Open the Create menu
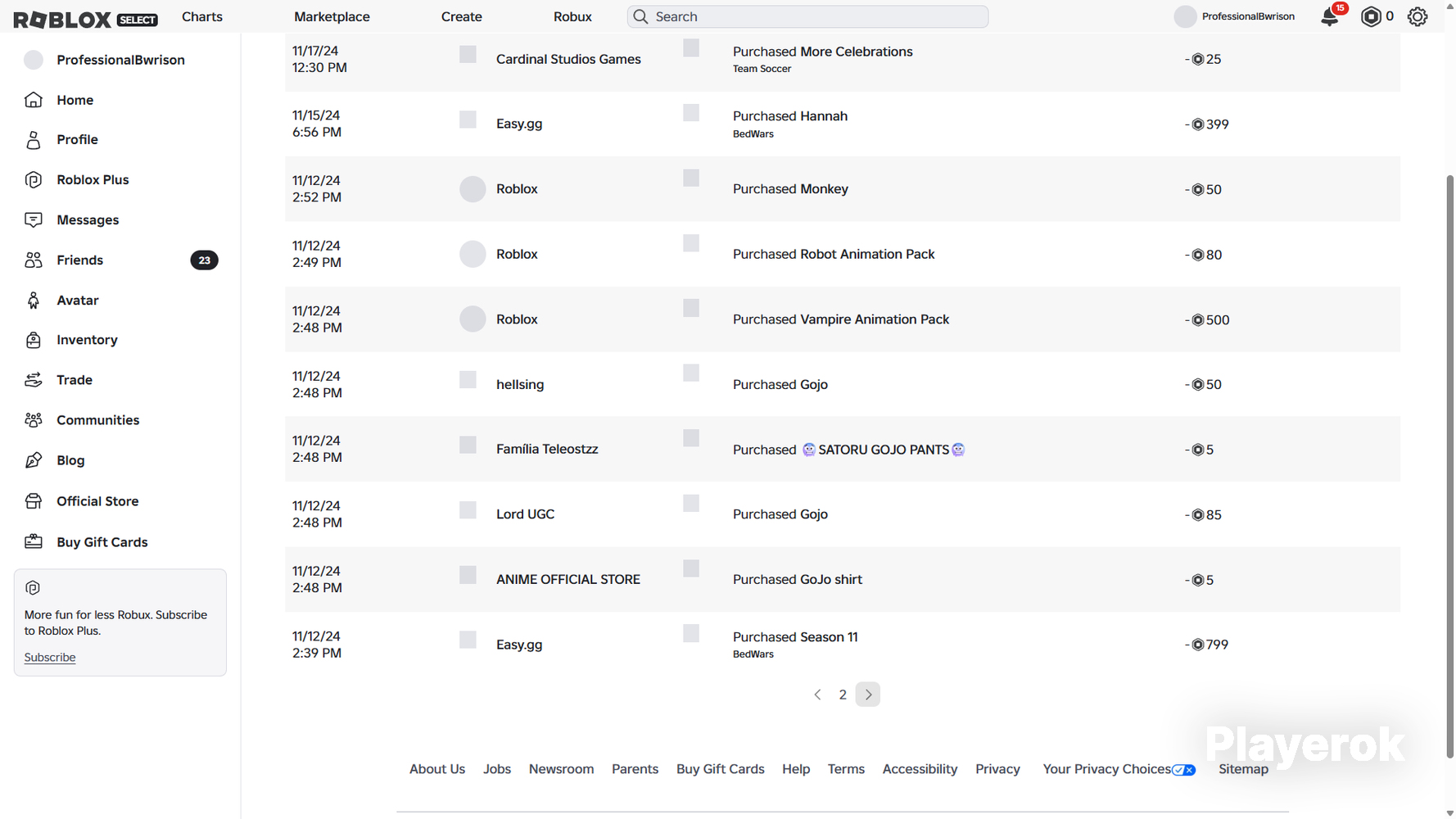Screen dimensions: 1456x819 click(462, 16)
